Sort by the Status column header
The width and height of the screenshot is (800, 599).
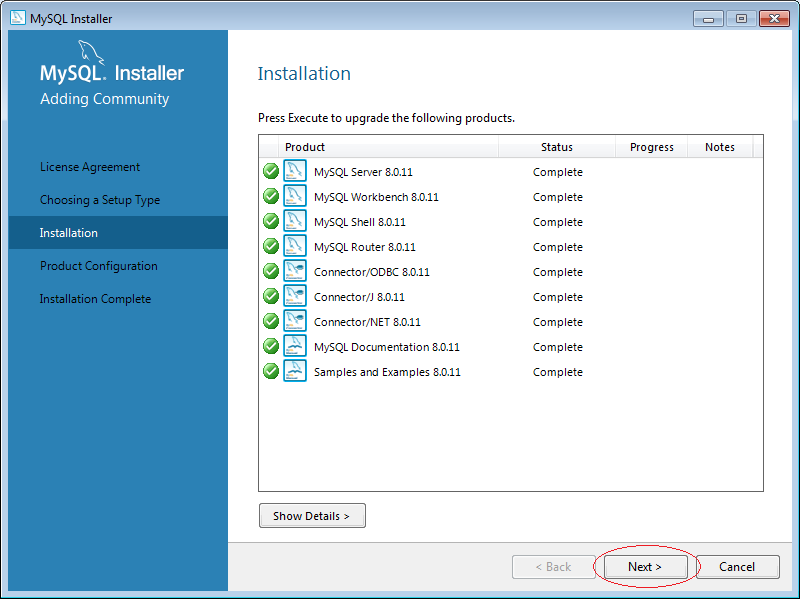557,147
